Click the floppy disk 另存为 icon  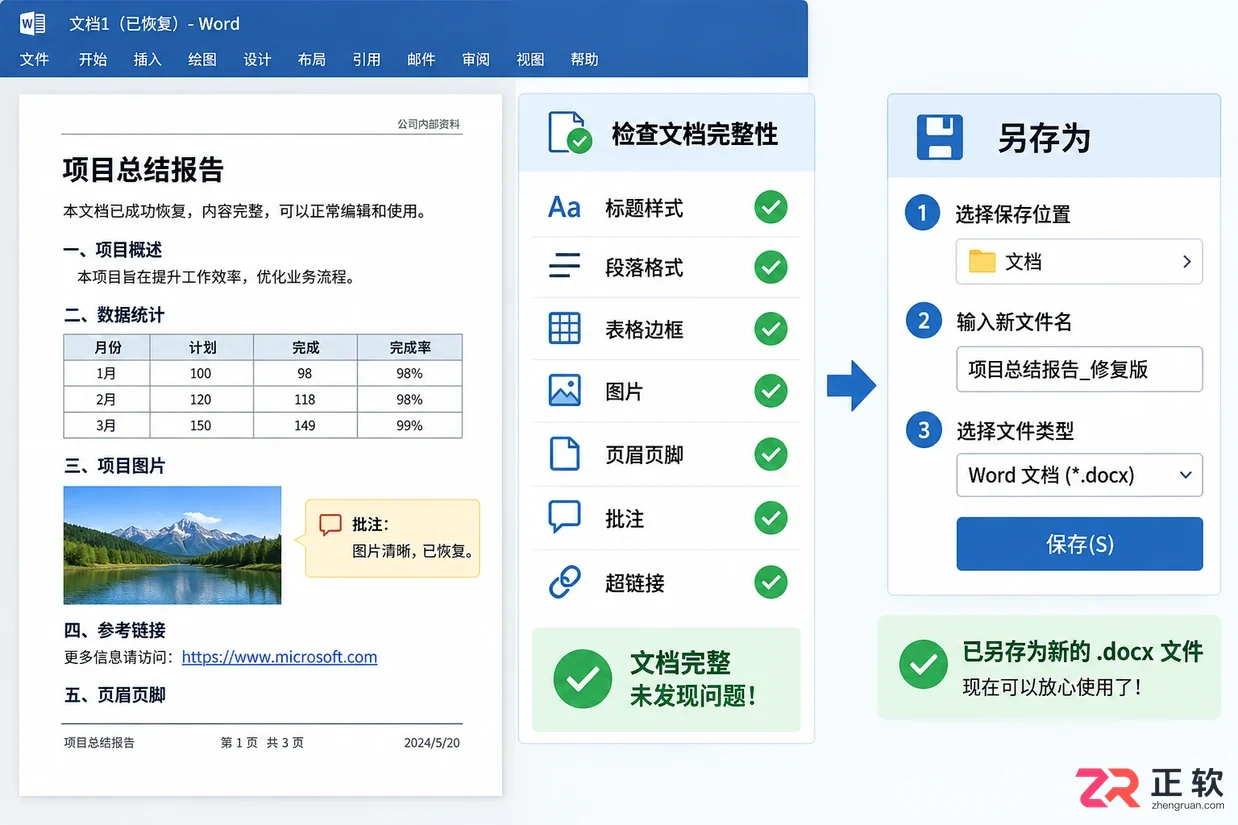point(940,137)
